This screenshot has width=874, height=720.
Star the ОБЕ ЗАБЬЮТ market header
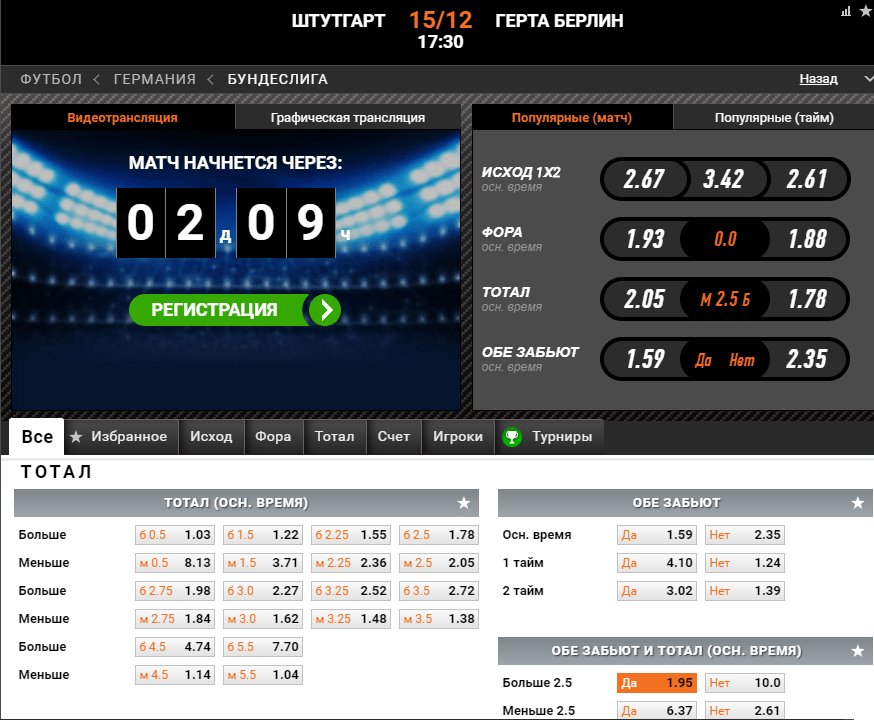pos(857,503)
